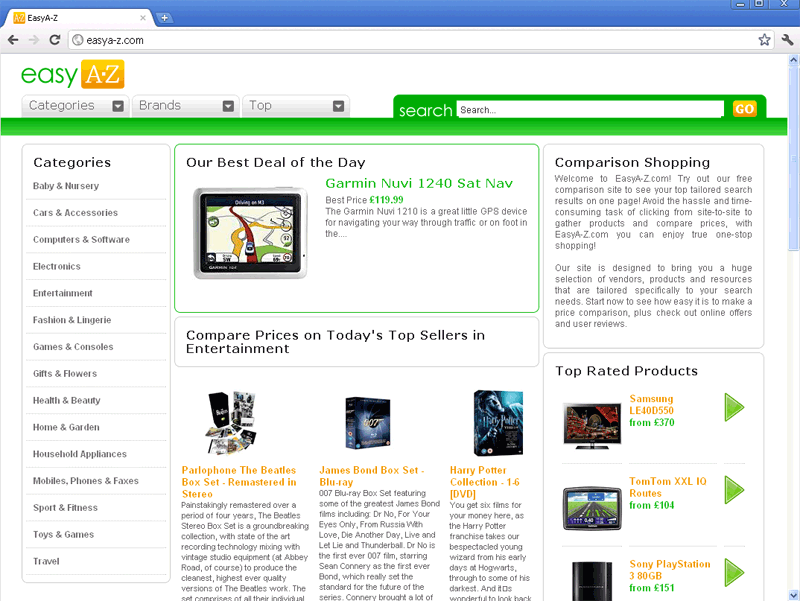Screen dimensions: 800x601
Task: Click the EasyA-Z logo
Action: point(73,76)
